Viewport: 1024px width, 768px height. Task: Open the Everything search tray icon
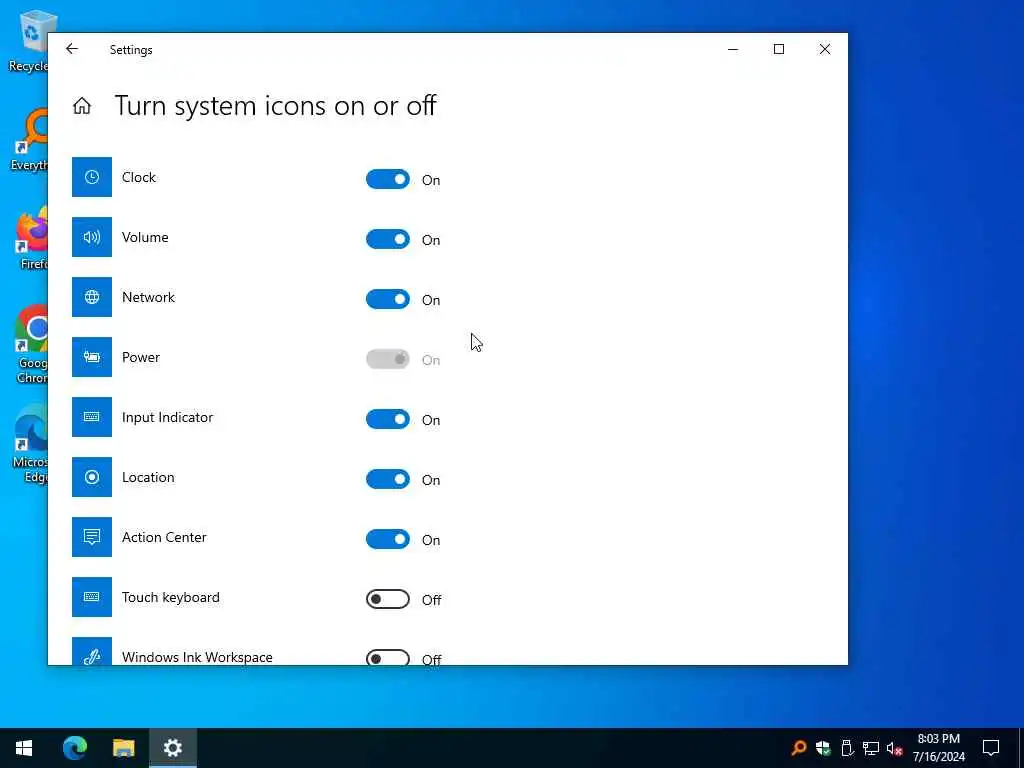[798, 748]
